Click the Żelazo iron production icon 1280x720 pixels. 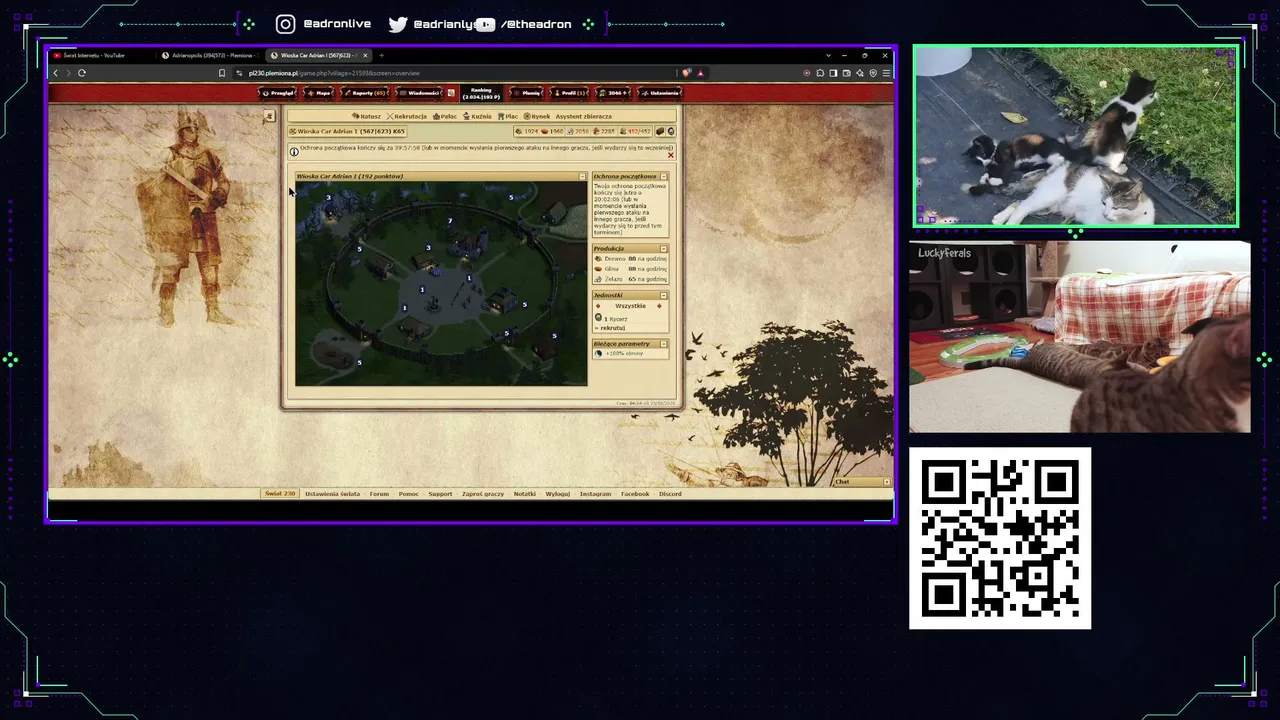(599, 279)
